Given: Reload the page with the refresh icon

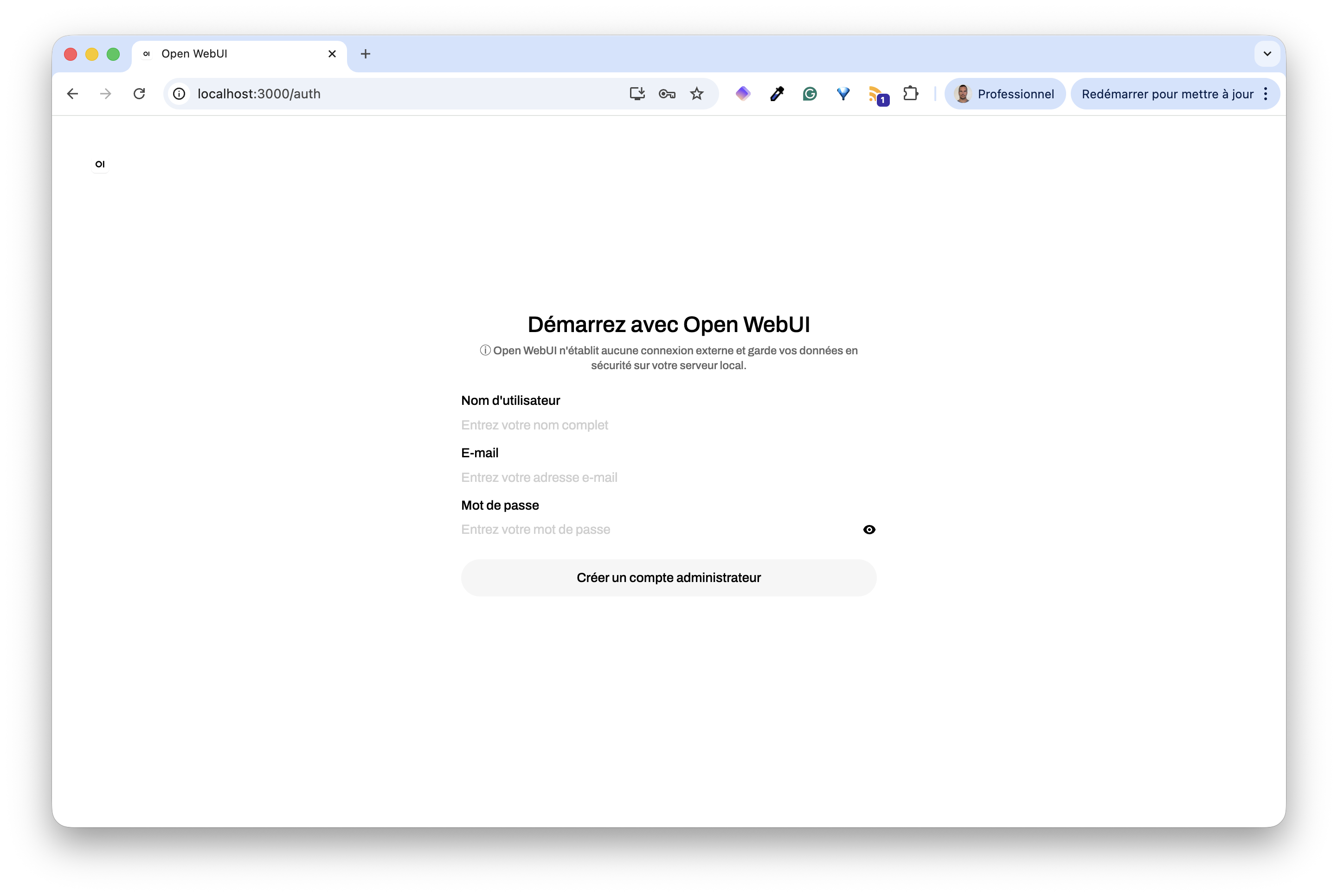Looking at the screenshot, I should (139, 94).
